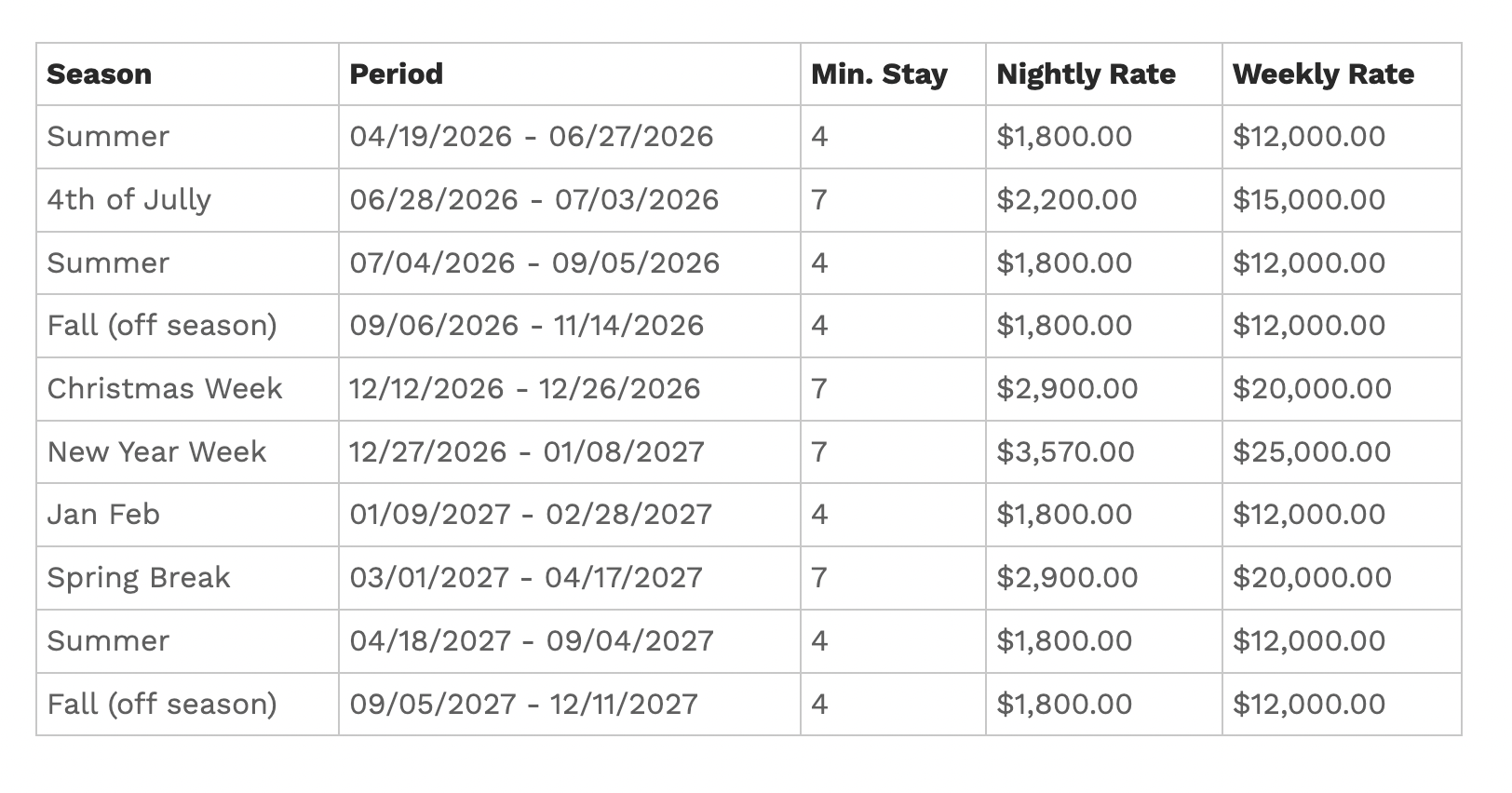Select the Jan Feb season cell
Screen dimensions: 1512x793
point(187,515)
